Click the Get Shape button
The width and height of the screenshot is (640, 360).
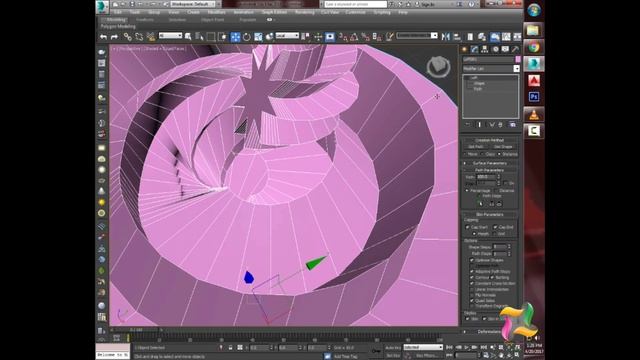click(503, 147)
